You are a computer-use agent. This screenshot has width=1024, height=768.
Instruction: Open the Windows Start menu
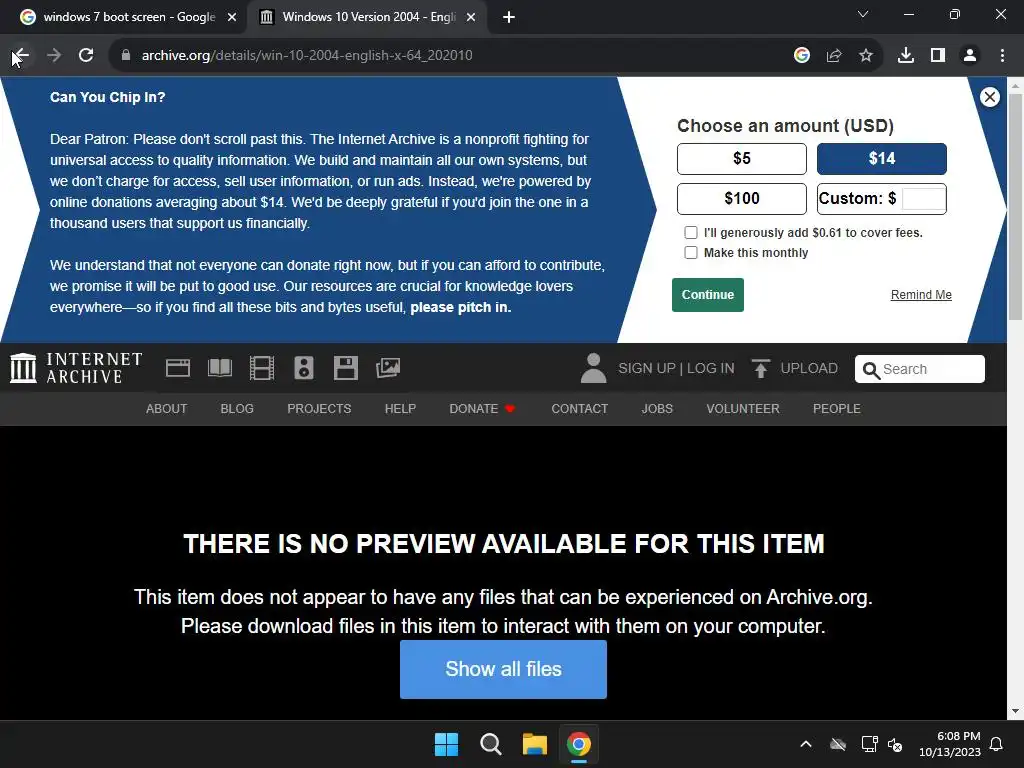coord(447,744)
